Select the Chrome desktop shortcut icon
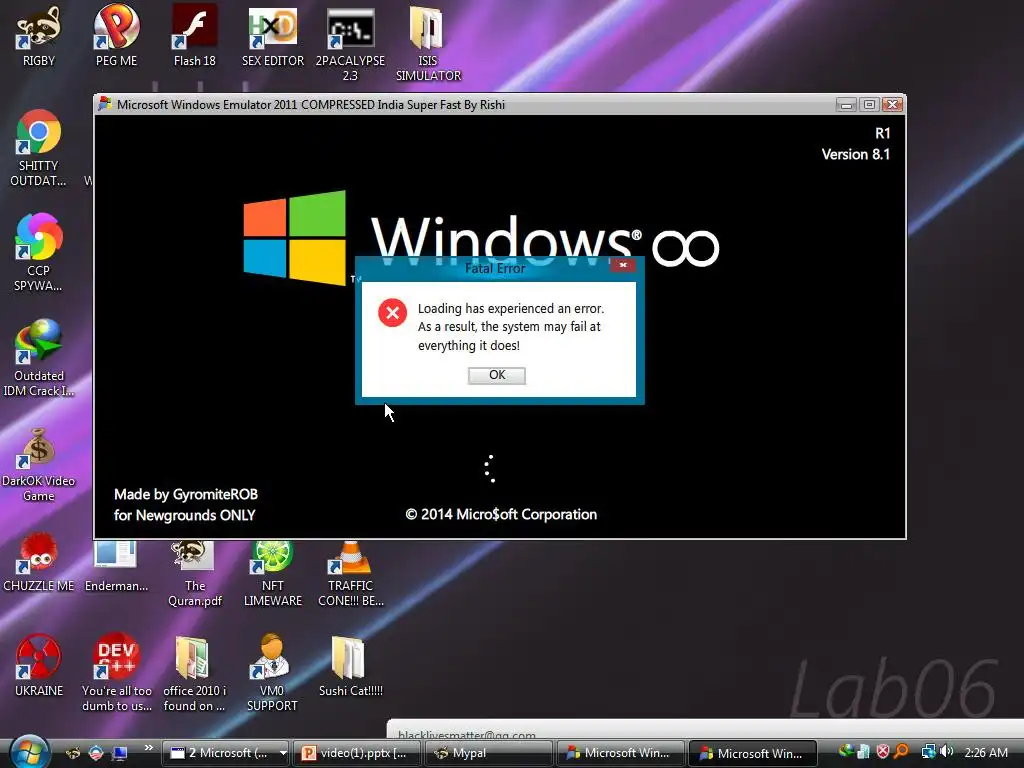This screenshot has width=1024, height=768. (39, 132)
